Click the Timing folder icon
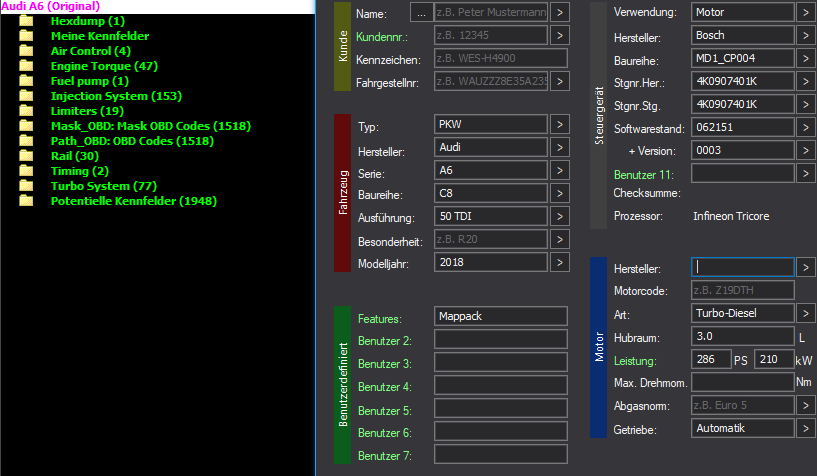Viewport: 817px width, 476px height. [26, 171]
